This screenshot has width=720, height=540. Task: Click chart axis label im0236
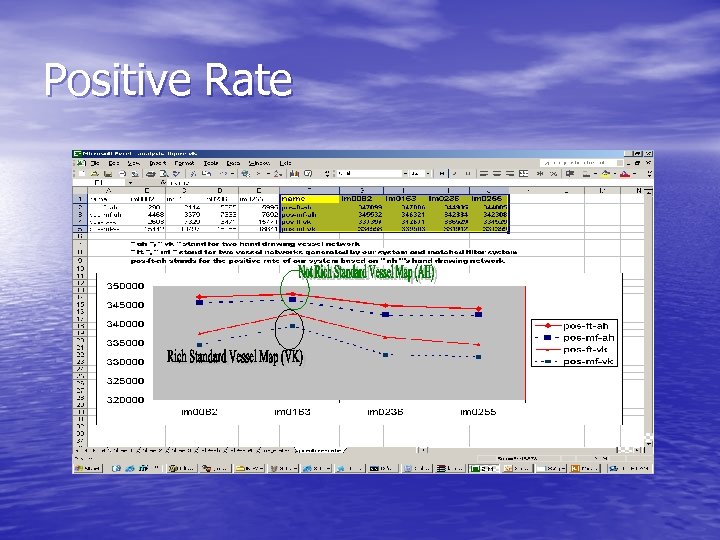tap(385, 412)
